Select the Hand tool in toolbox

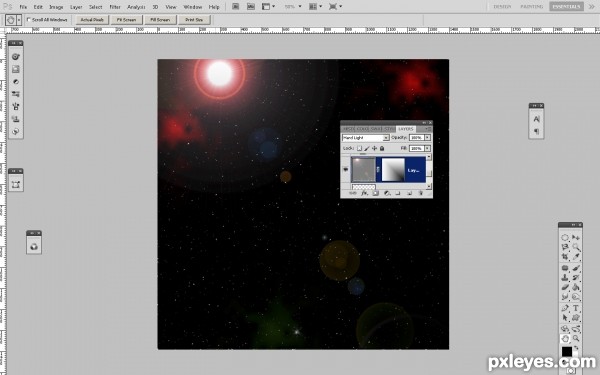565,338
